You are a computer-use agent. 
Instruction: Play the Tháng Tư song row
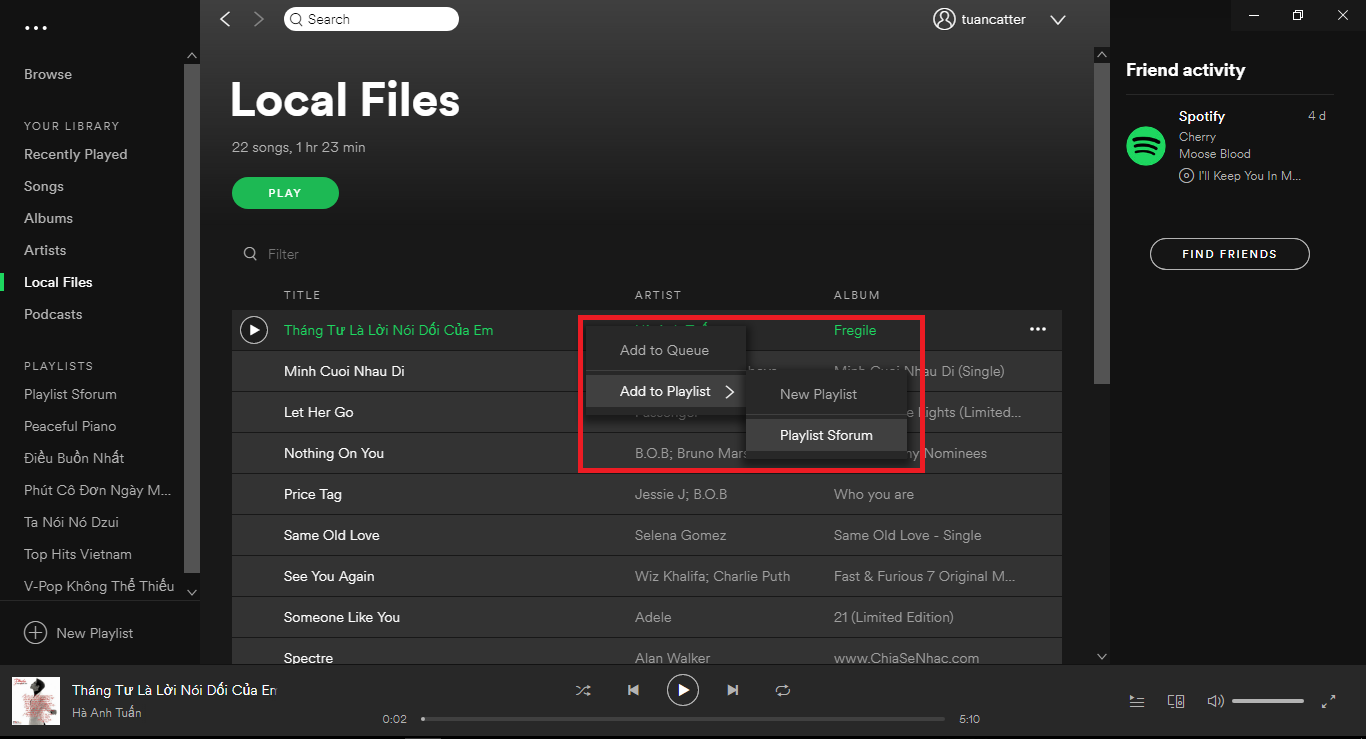254,330
